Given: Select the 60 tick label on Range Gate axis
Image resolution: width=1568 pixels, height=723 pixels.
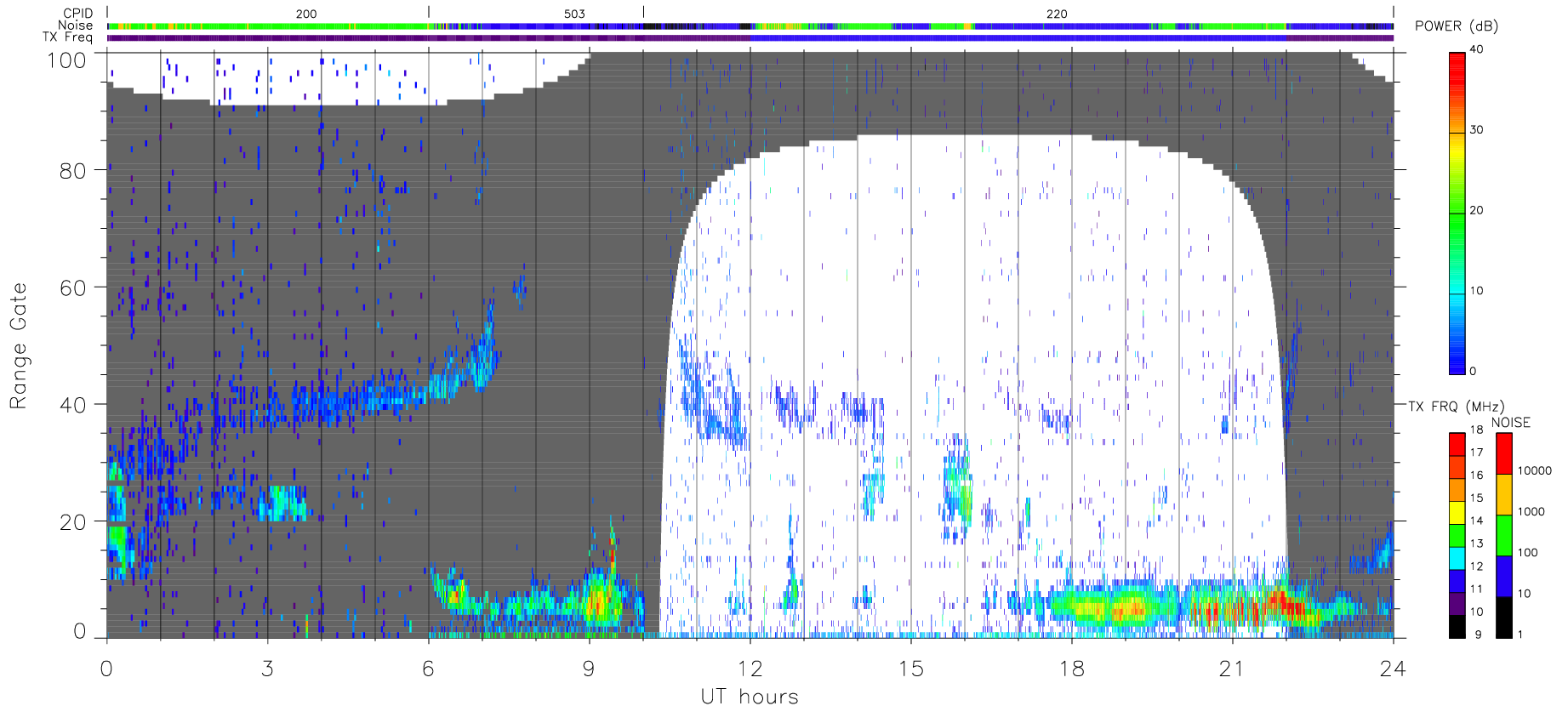Looking at the screenshot, I should tap(72, 287).
